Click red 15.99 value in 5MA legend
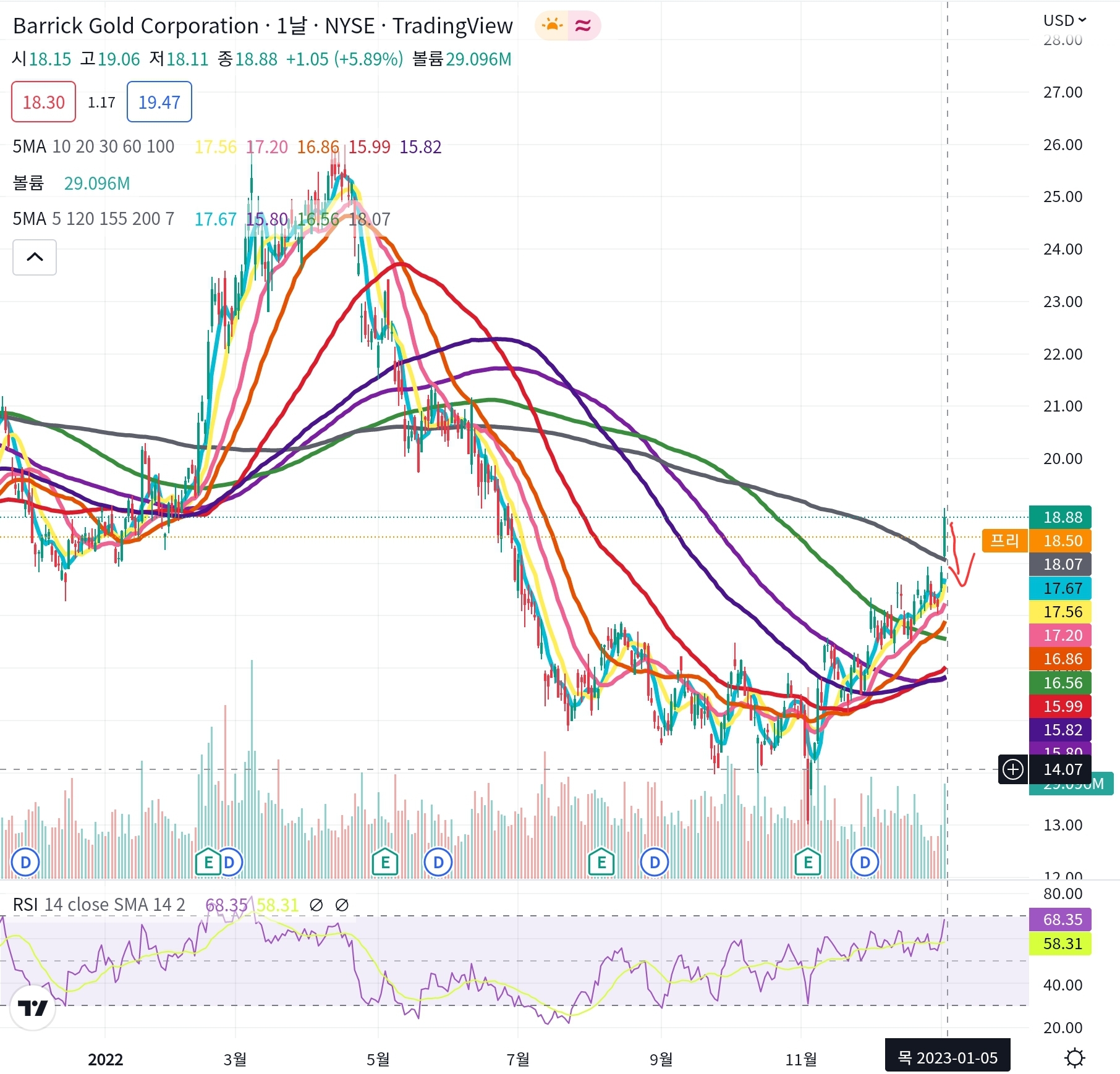 click(x=369, y=146)
